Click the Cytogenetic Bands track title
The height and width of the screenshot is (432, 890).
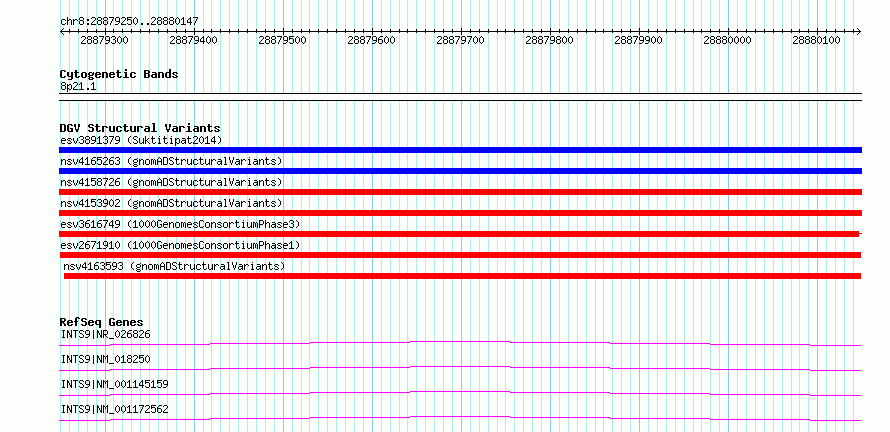point(119,74)
